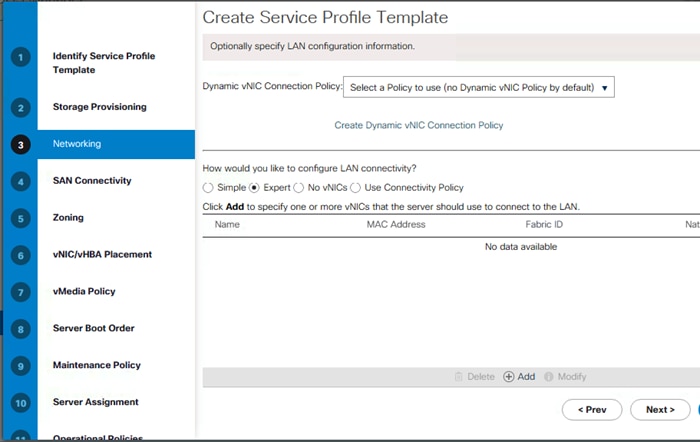The width and height of the screenshot is (700, 442).
Task: Click step 7 circle icon
Action: pyautogui.click(x=21, y=292)
